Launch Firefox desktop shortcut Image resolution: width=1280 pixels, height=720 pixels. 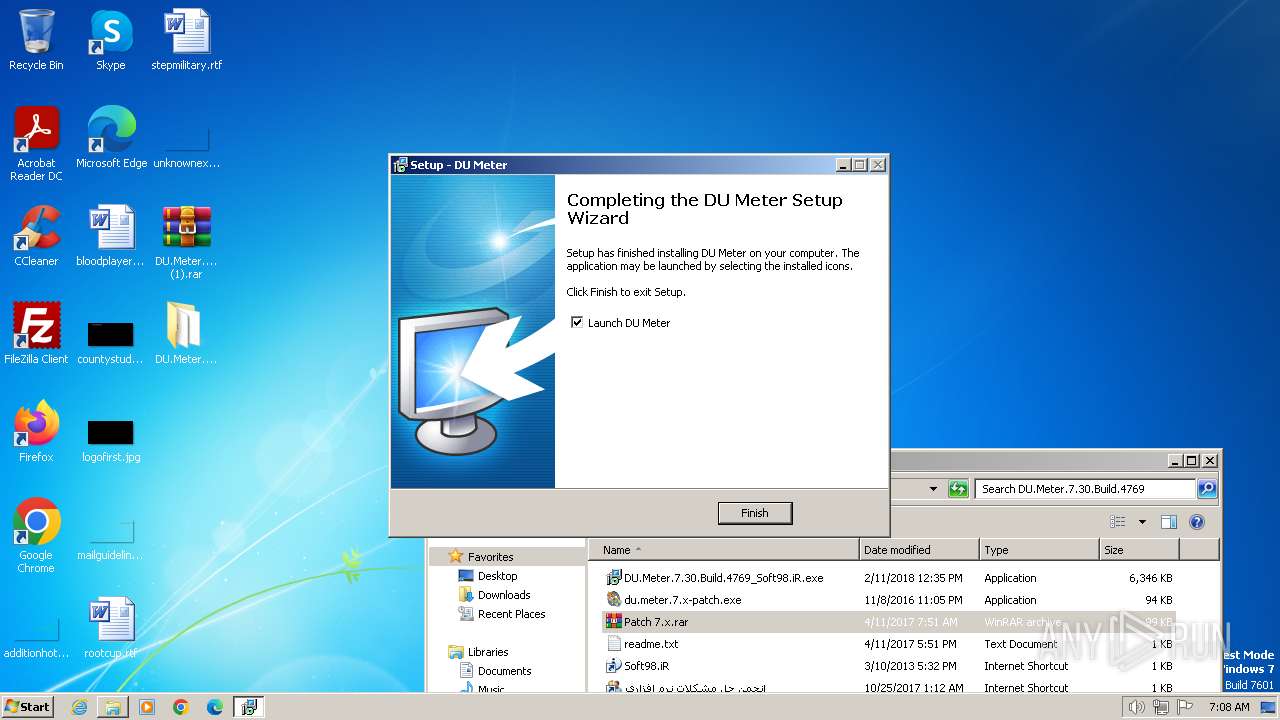tap(36, 432)
